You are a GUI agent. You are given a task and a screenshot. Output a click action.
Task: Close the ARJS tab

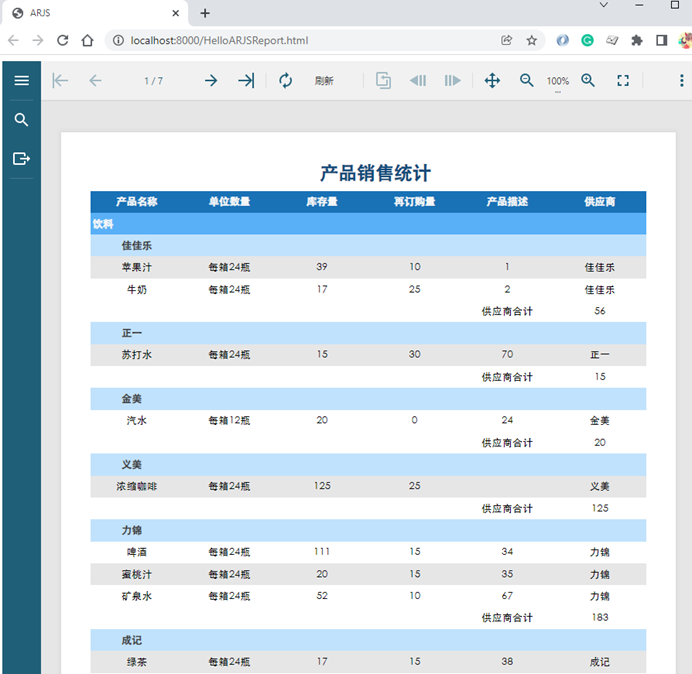(x=176, y=13)
